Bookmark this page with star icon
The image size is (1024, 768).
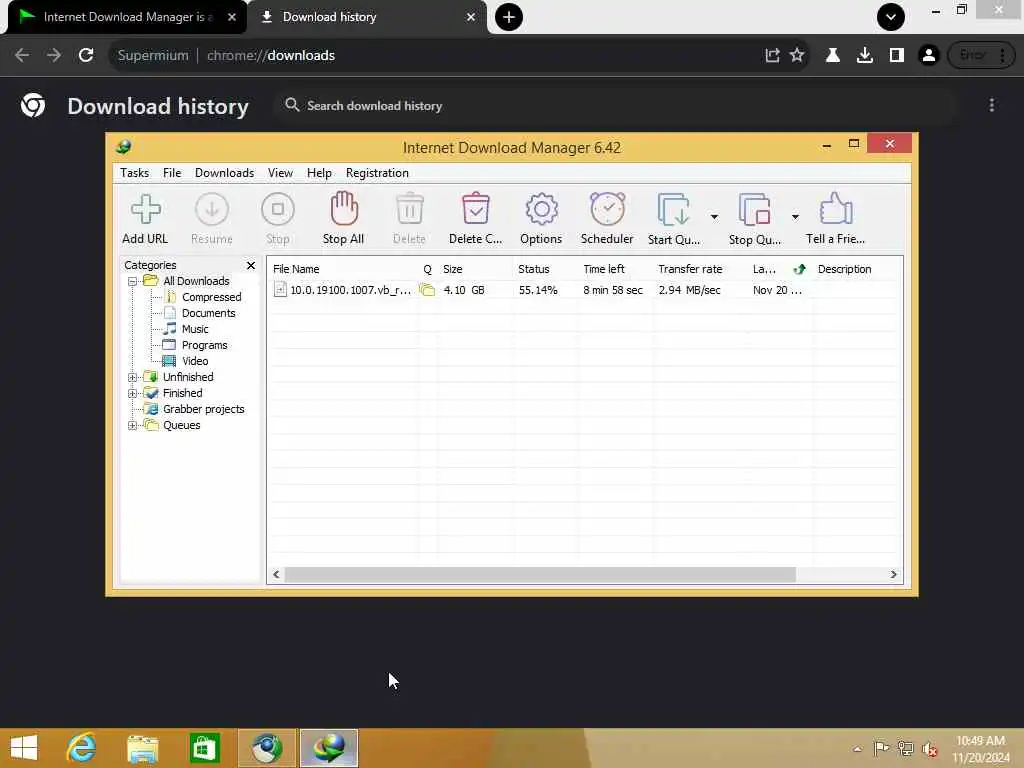pos(797,56)
